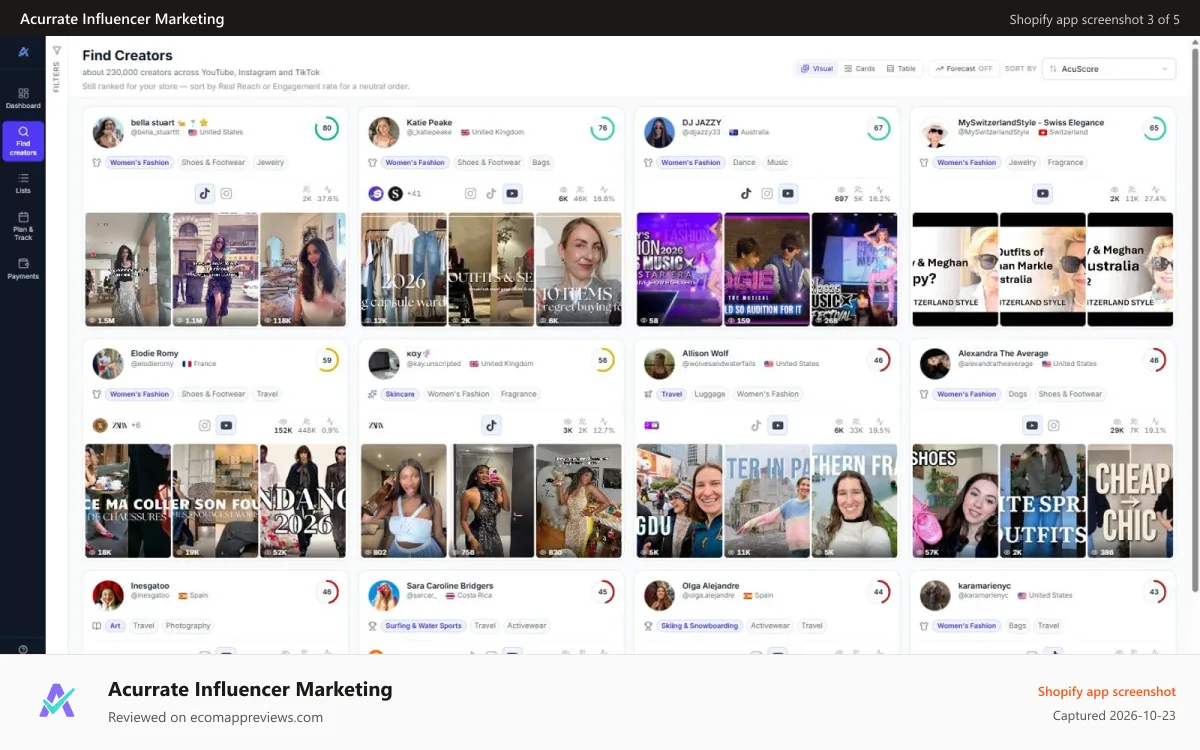
Task: Click Dogs tag on Alexandra The Average card
Action: (1018, 394)
